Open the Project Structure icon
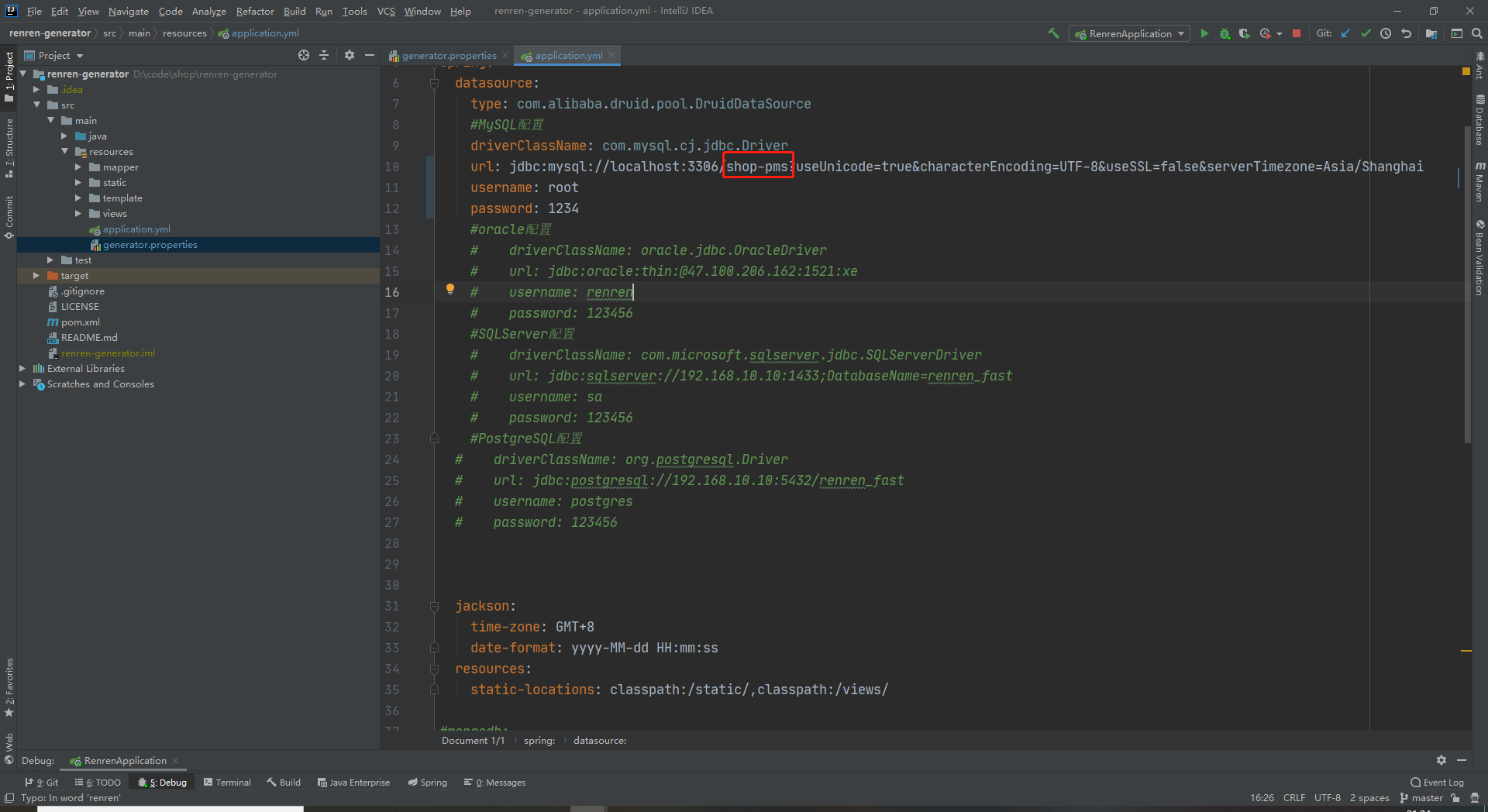This screenshot has width=1488, height=812. 1431,33
